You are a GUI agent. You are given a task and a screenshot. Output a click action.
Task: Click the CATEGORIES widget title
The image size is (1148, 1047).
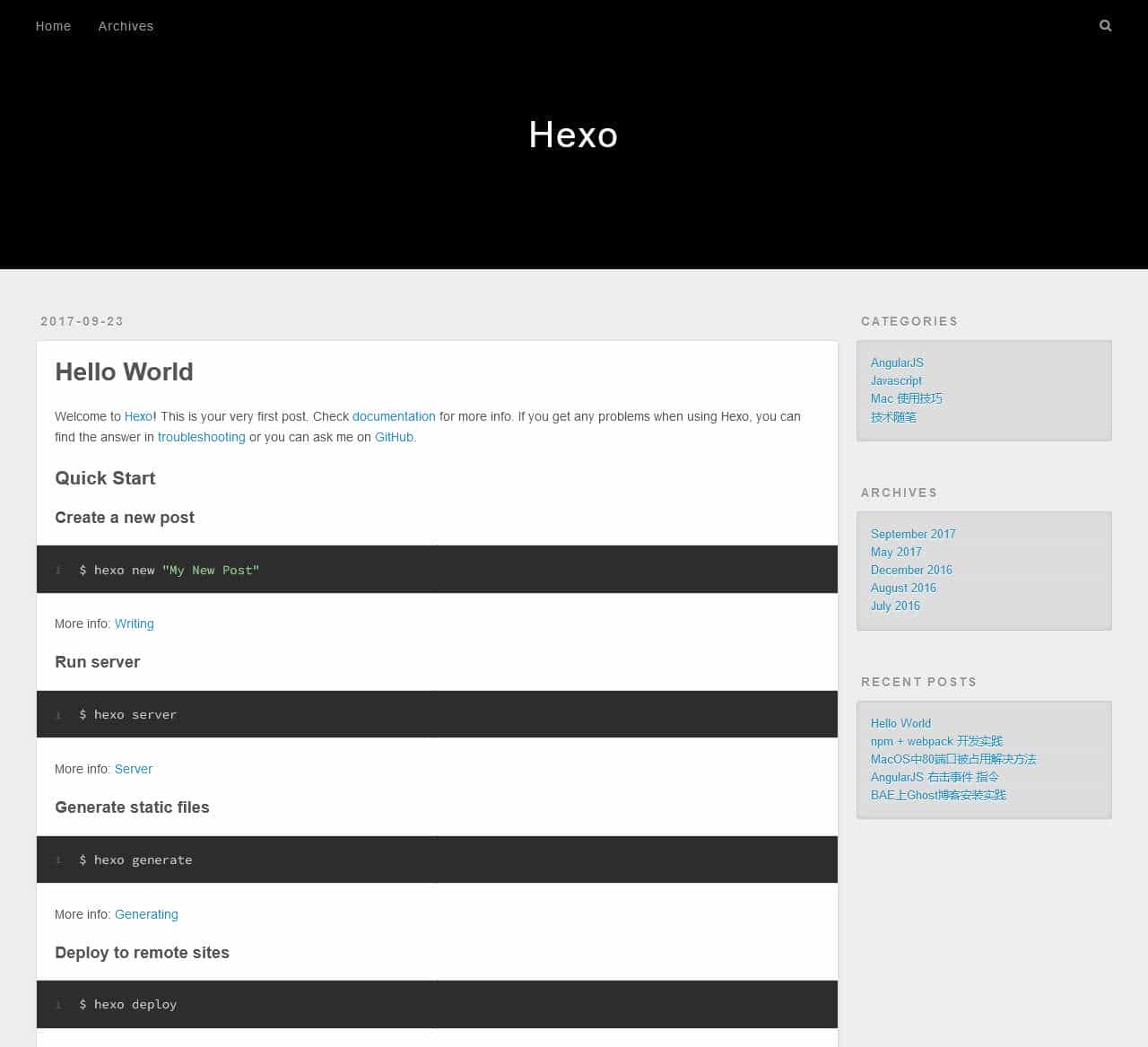(909, 321)
